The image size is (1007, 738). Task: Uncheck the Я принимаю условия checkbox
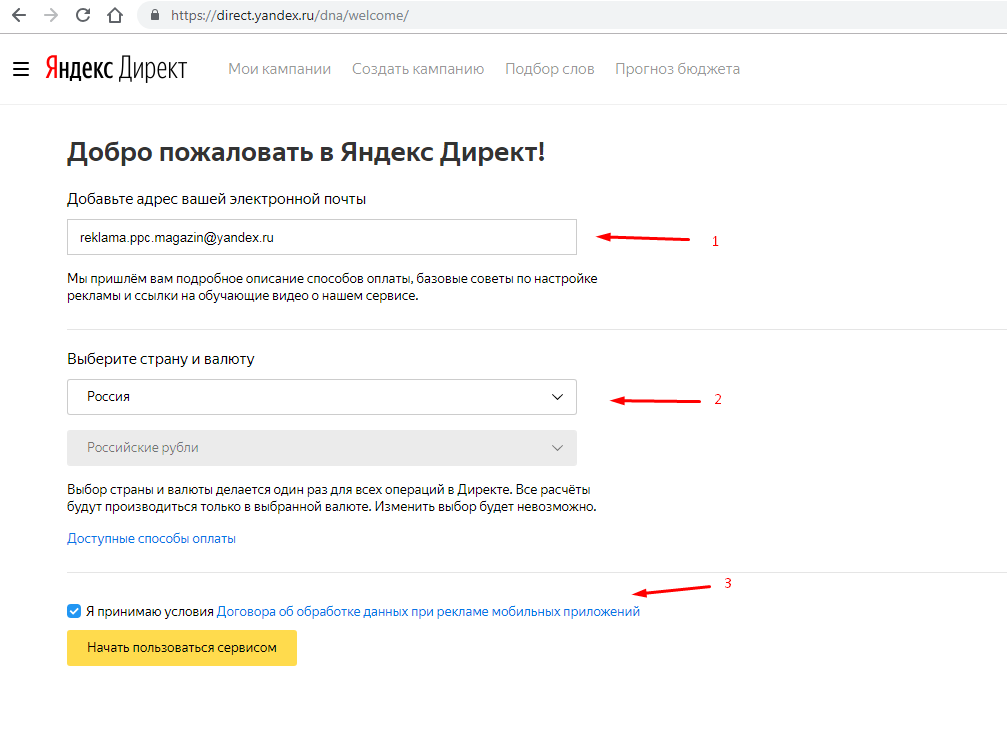[x=74, y=611]
